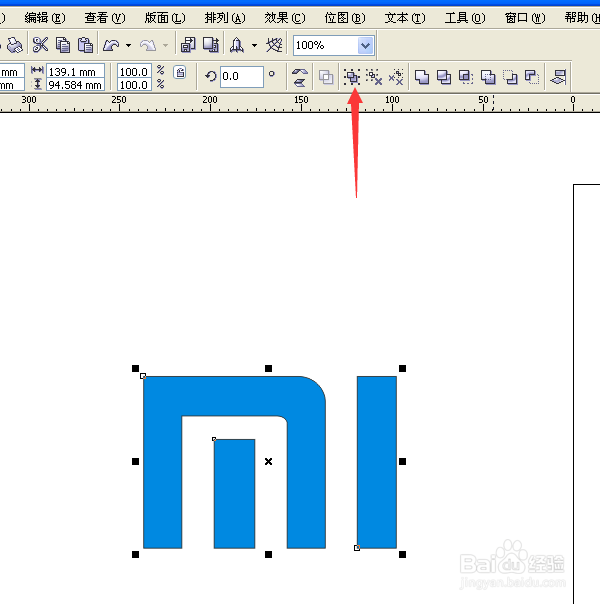Expand the Application Launcher dropdown arrow

pos(254,45)
